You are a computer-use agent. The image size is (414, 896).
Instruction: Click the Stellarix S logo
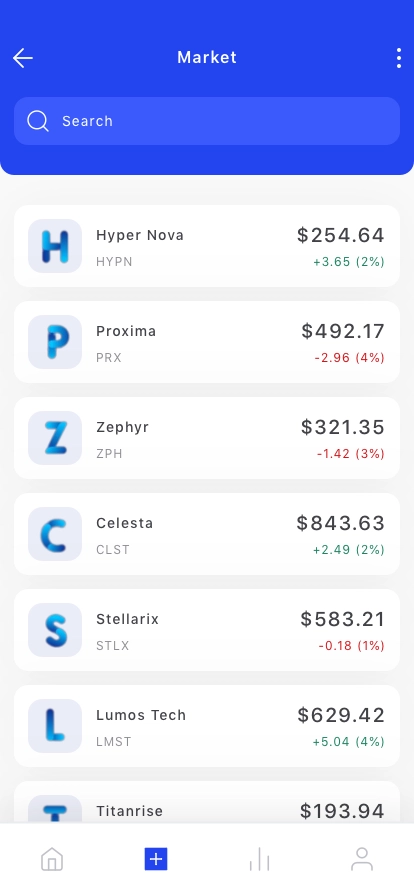pos(55,630)
